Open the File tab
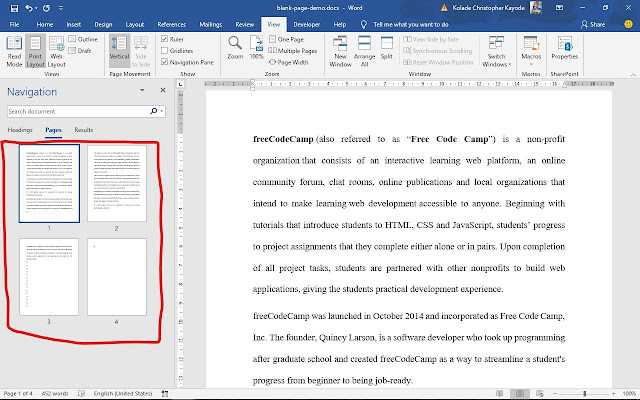This screenshot has height=400, width=640. [x=14, y=24]
